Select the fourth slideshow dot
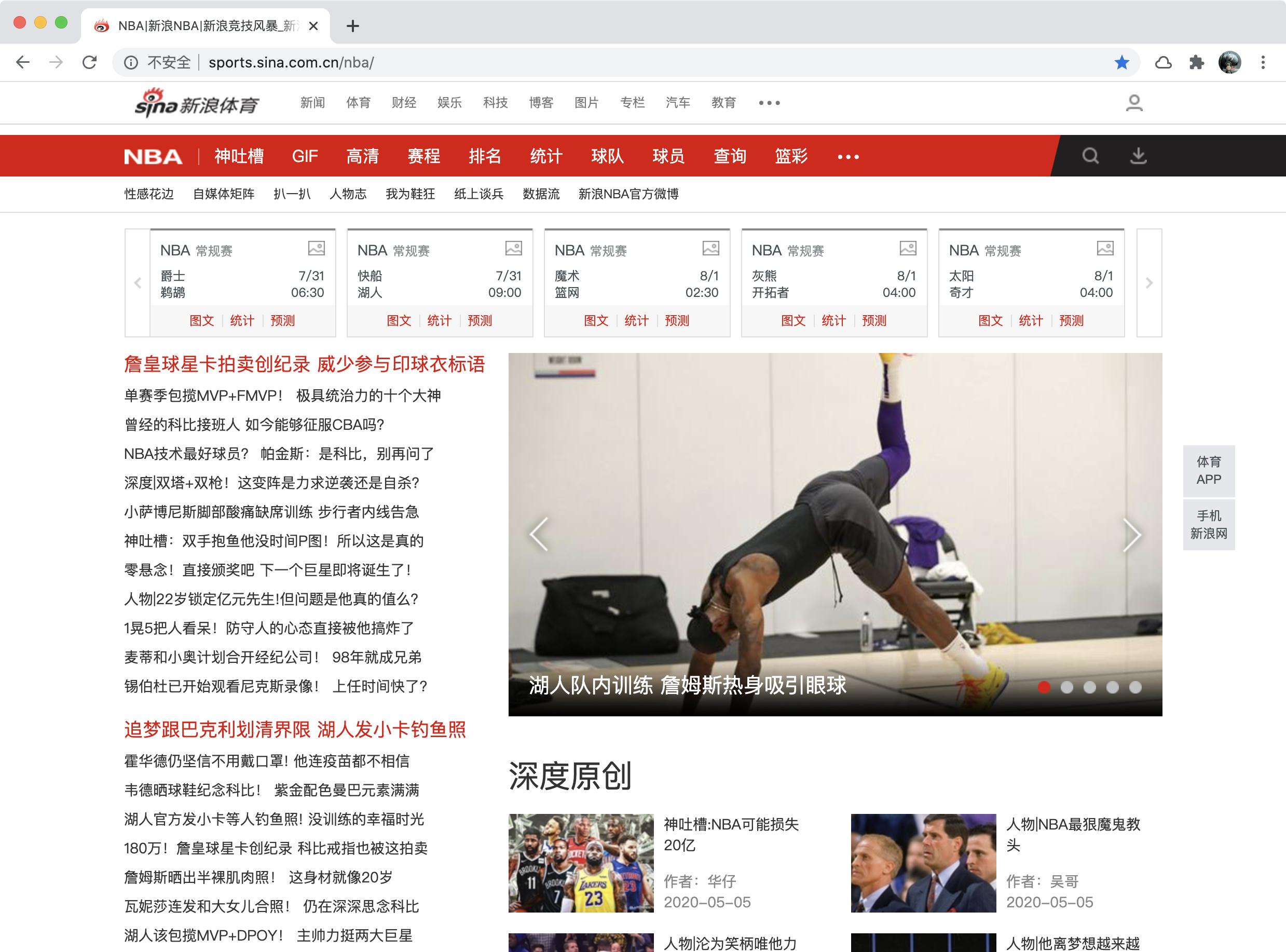The image size is (1286, 952). pos(1113,687)
